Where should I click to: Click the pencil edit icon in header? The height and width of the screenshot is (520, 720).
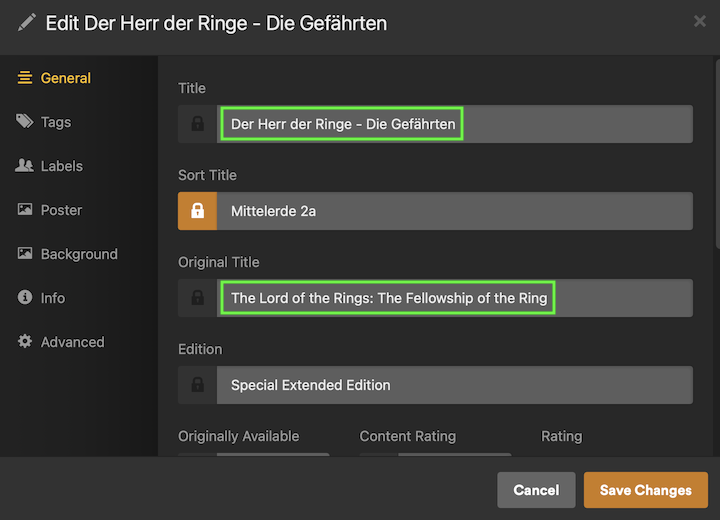[26, 22]
